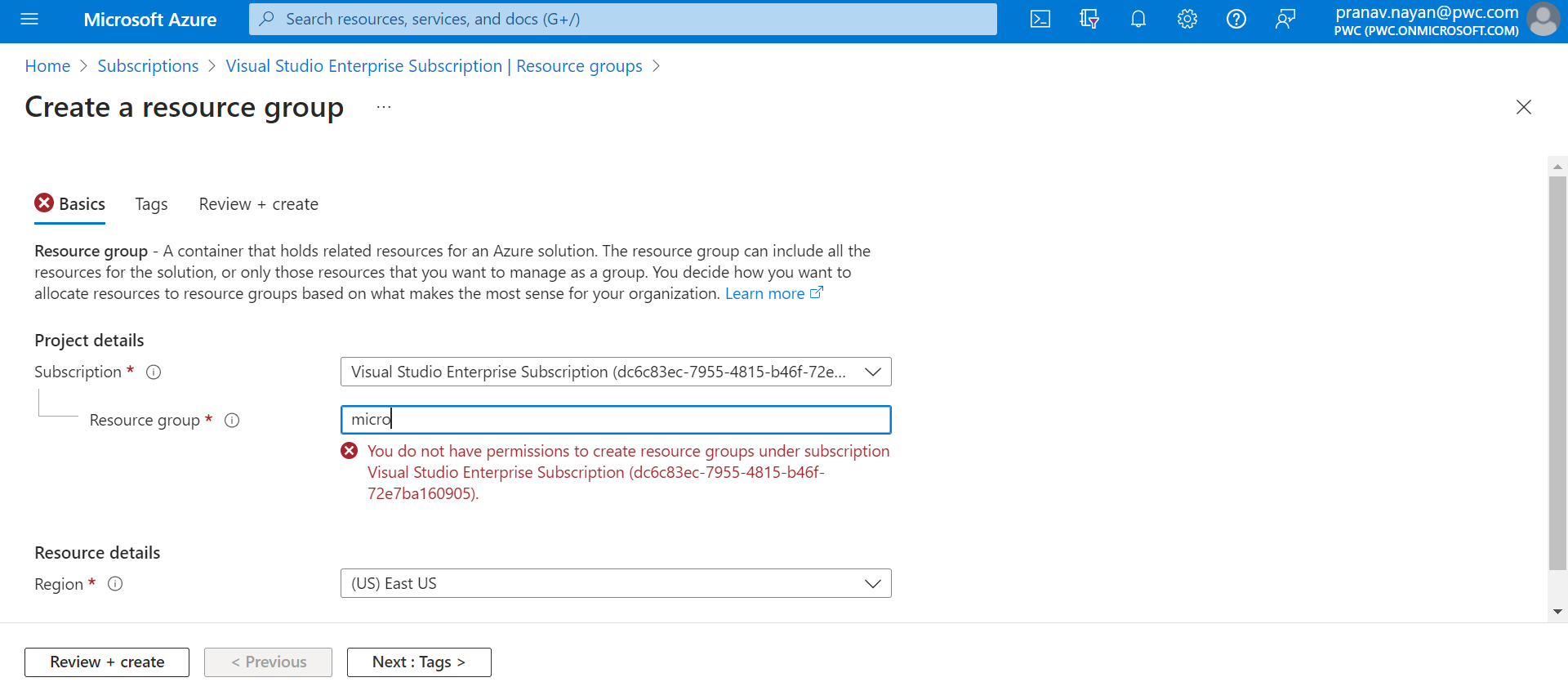Switch to the Basics tab
1568x682 pixels.
70,204
